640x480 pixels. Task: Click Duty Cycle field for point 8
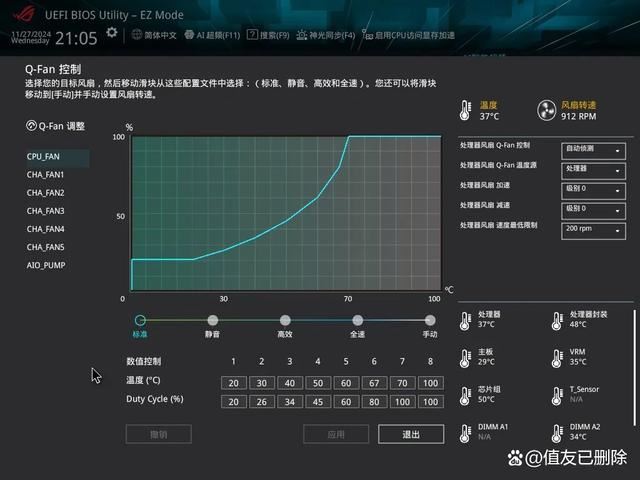[431, 402]
